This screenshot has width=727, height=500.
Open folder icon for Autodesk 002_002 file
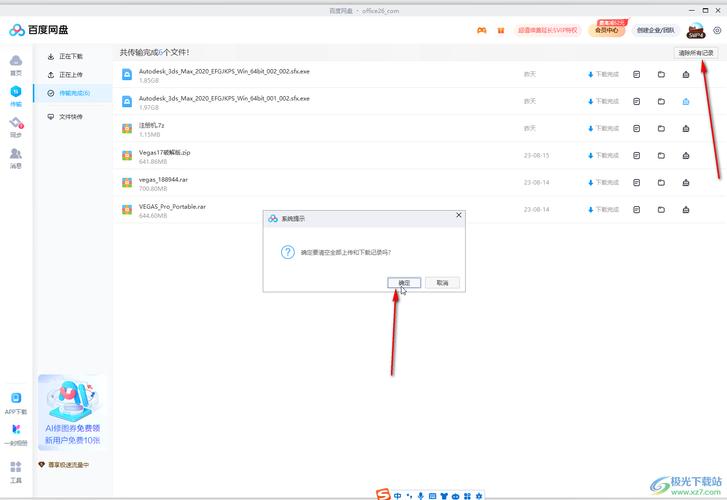[x=661, y=74]
